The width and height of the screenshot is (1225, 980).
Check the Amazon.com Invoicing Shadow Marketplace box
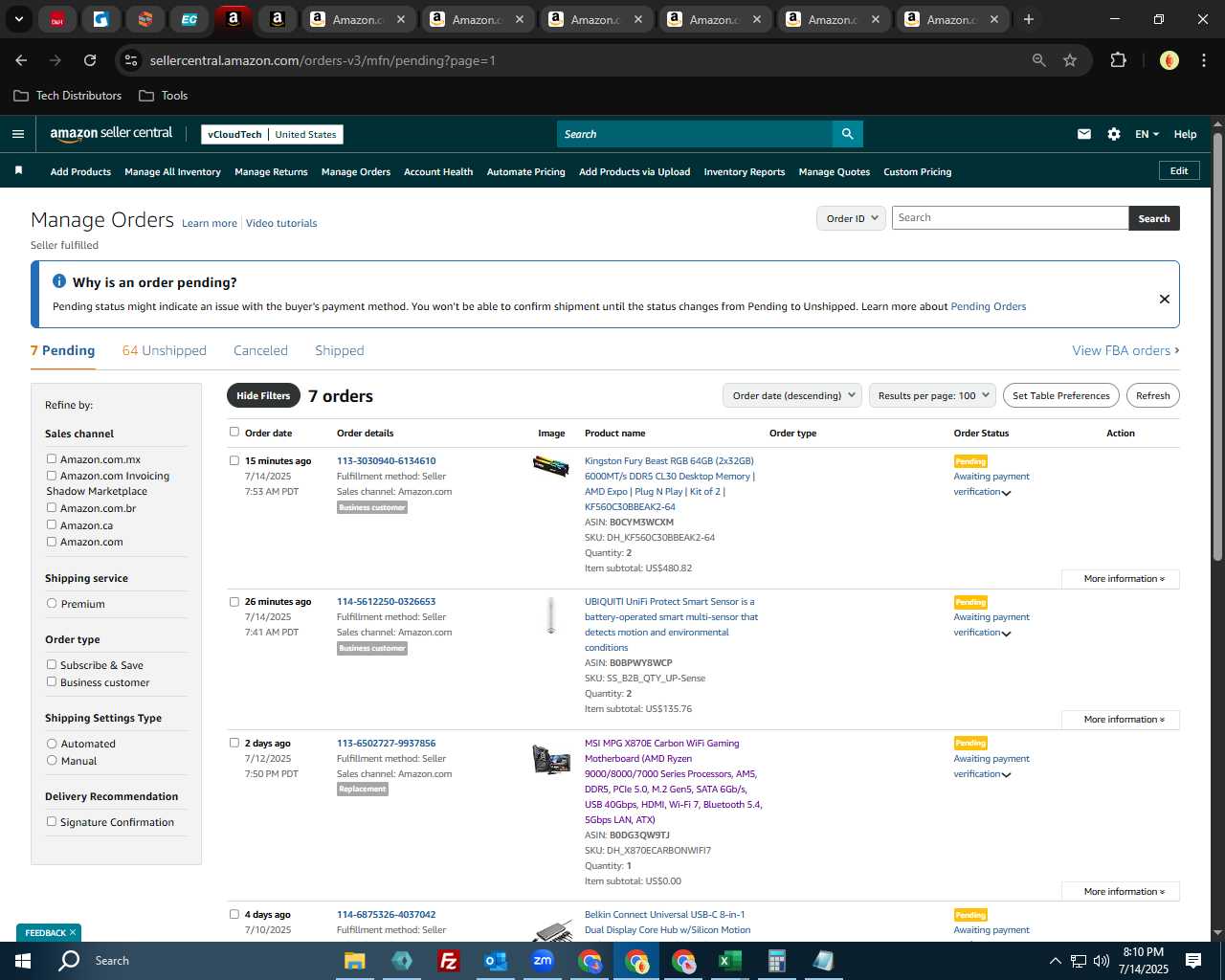click(52, 476)
